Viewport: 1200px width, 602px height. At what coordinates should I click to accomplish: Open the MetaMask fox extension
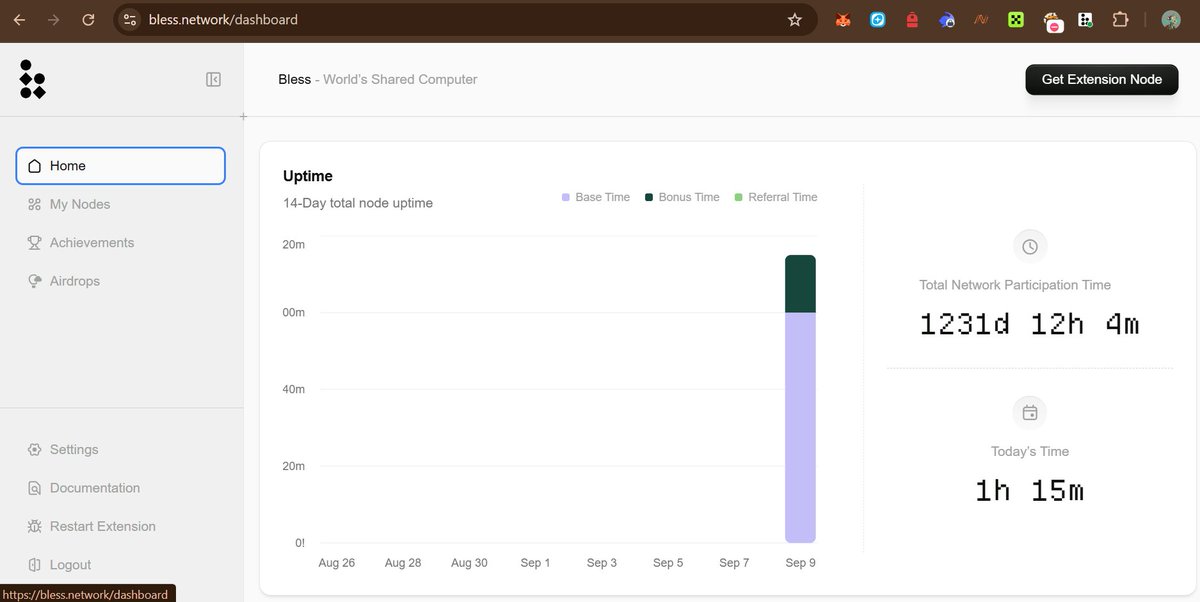point(843,19)
